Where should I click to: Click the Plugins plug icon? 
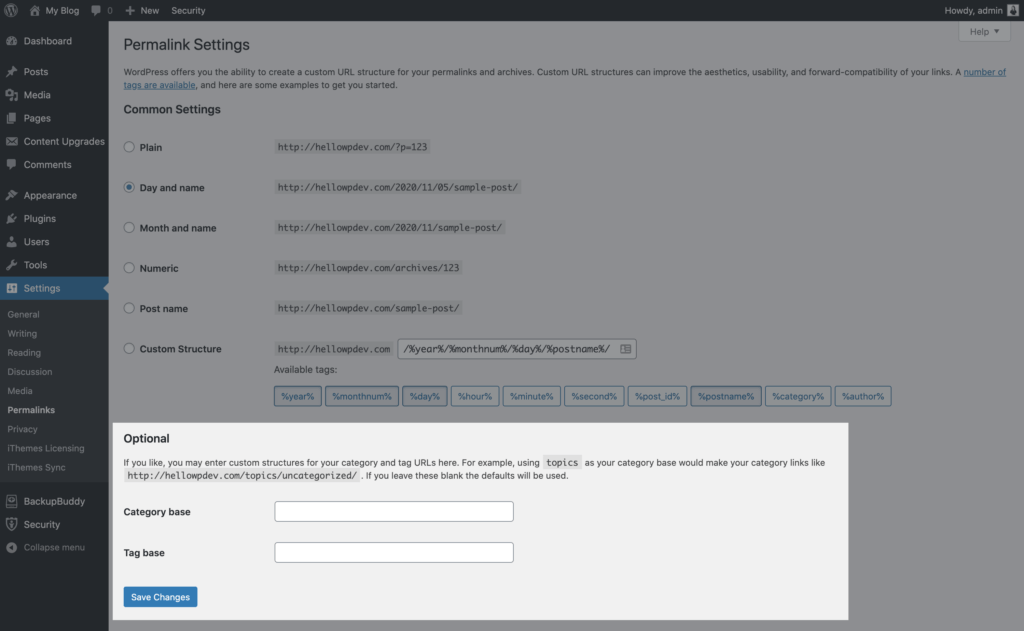click(x=12, y=218)
